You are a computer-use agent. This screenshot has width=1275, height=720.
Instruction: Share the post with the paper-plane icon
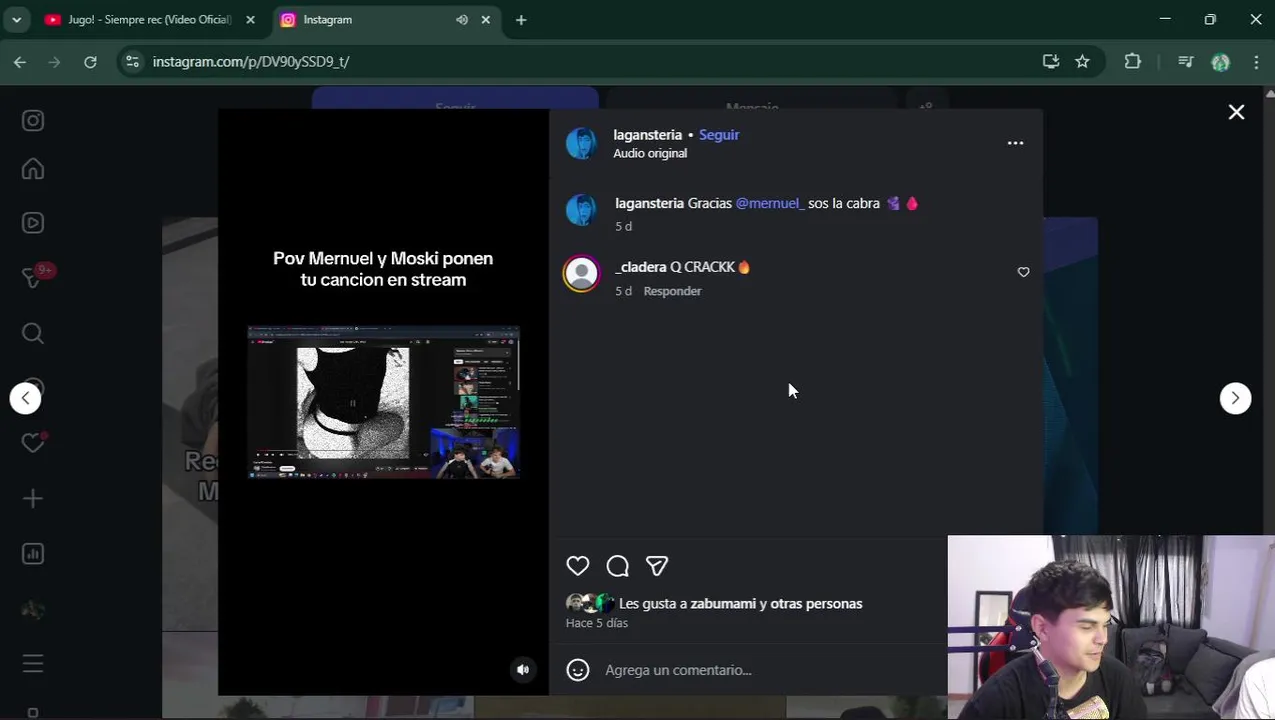[657, 566]
